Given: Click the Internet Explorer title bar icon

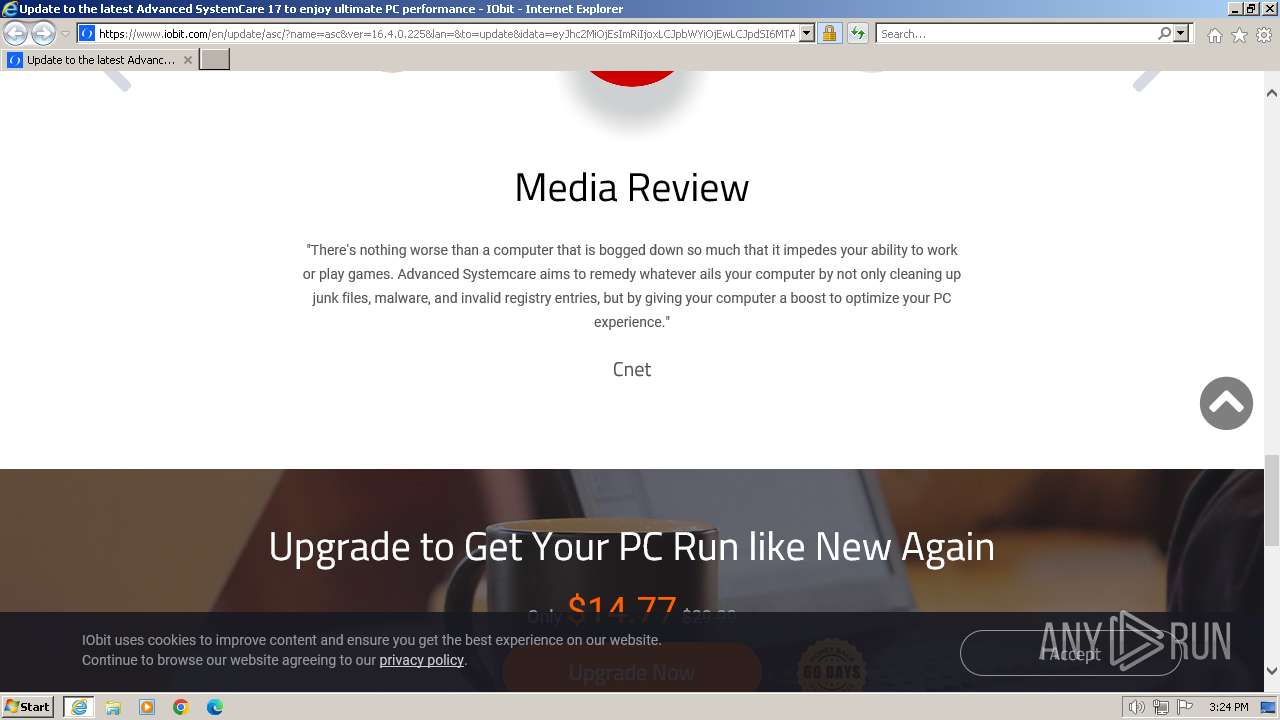Looking at the screenshot, I should click(x=10, y=9).
